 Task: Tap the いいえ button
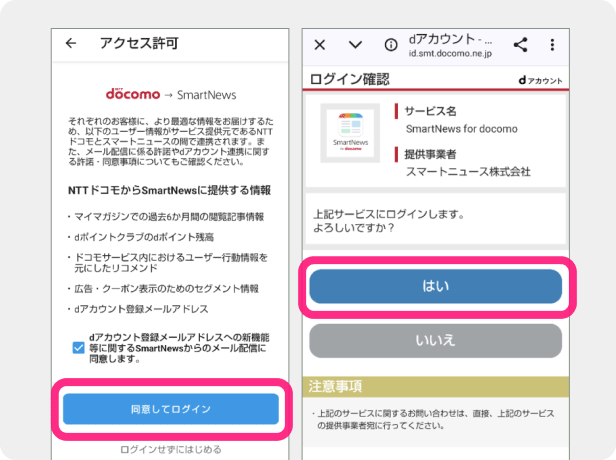click(436, 341)
